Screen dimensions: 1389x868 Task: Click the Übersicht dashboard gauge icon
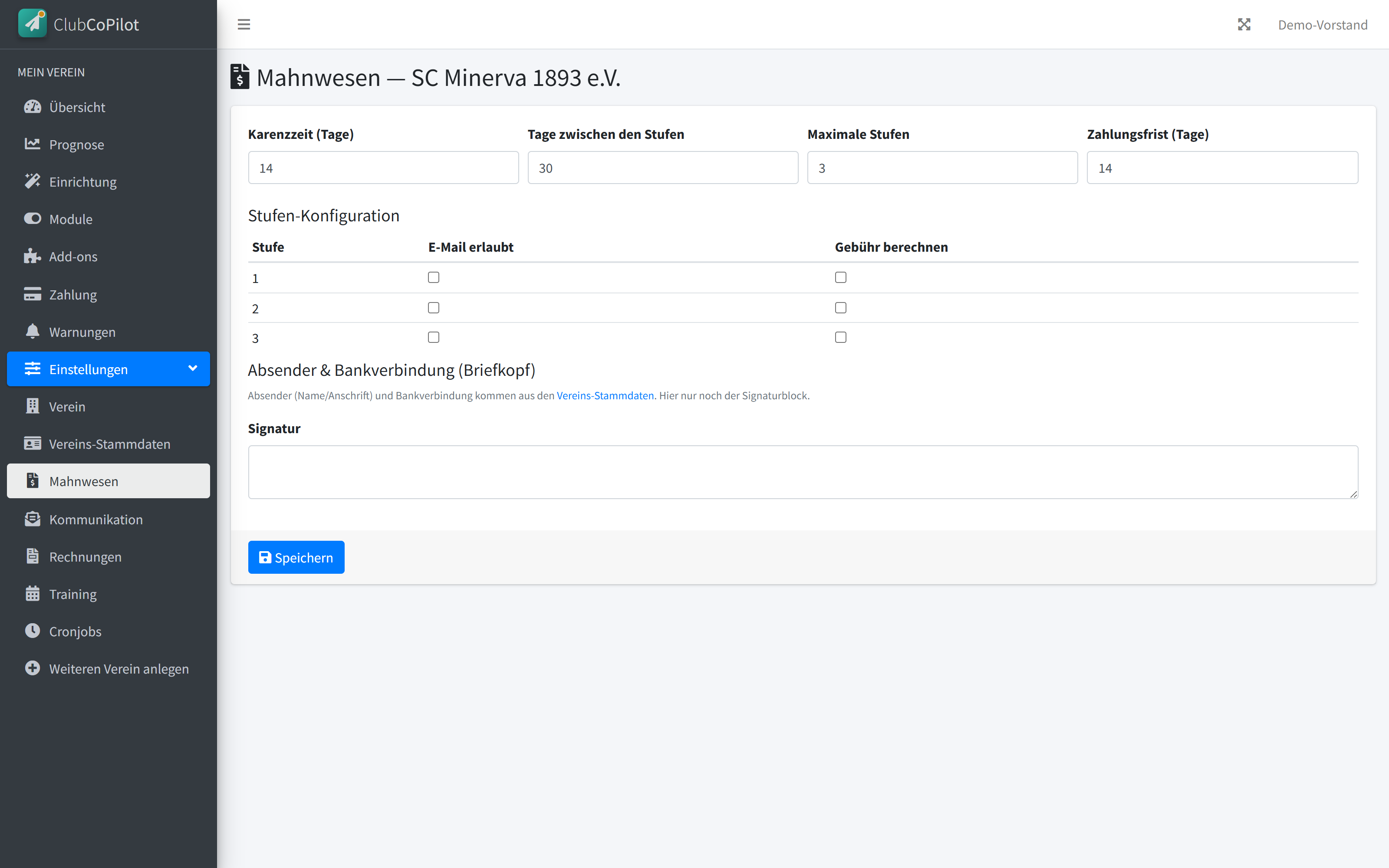(x=33, y=107)
